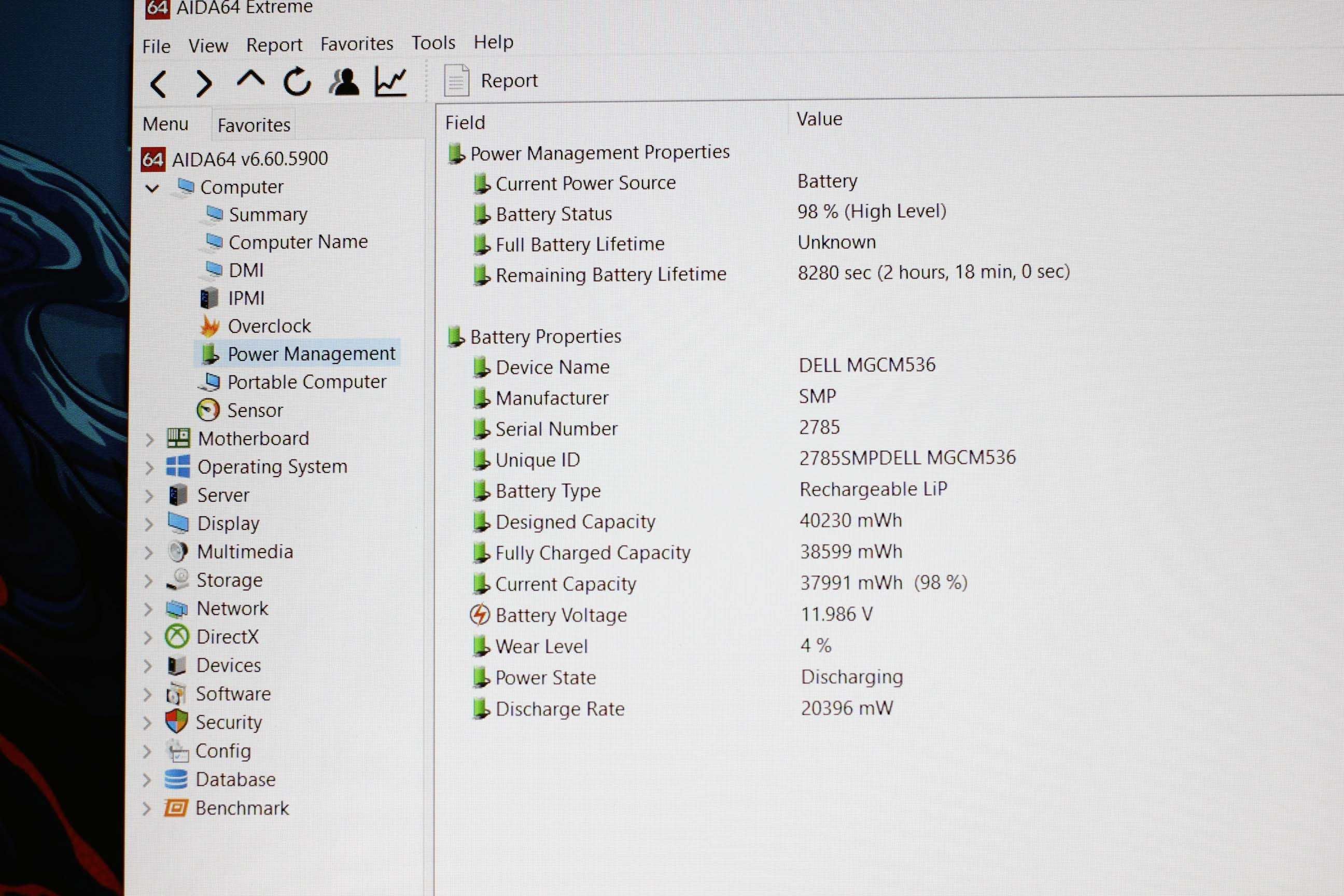
Task: Expand the Motherboard tree node
Action: (x=150, y=440)
